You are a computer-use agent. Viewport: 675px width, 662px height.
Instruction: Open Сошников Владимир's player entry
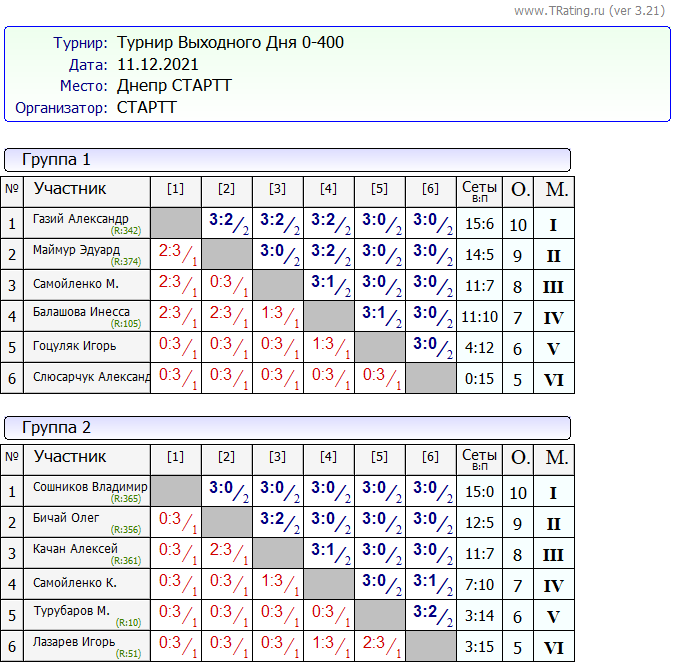(x=90, y=487)
